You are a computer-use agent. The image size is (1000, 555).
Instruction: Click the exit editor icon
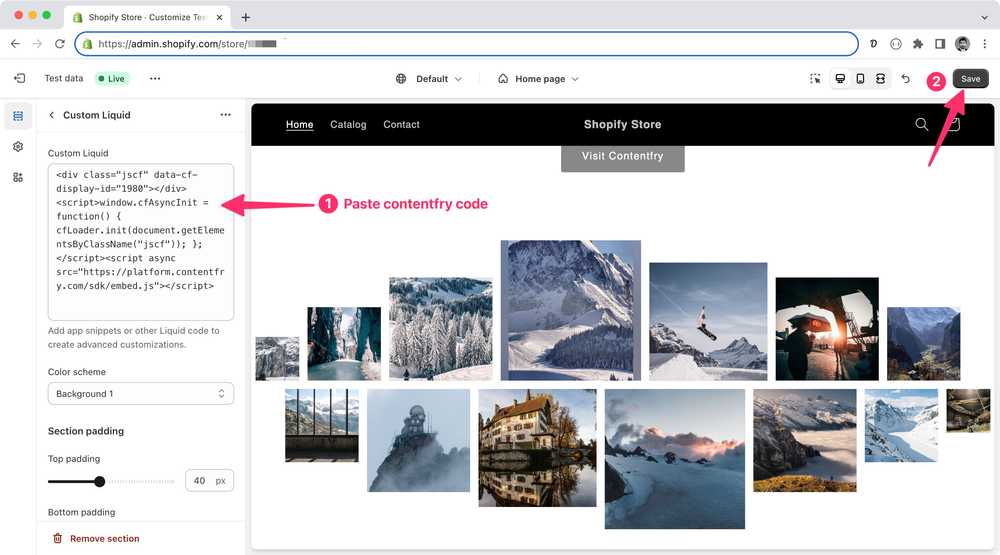coord(19,78)
